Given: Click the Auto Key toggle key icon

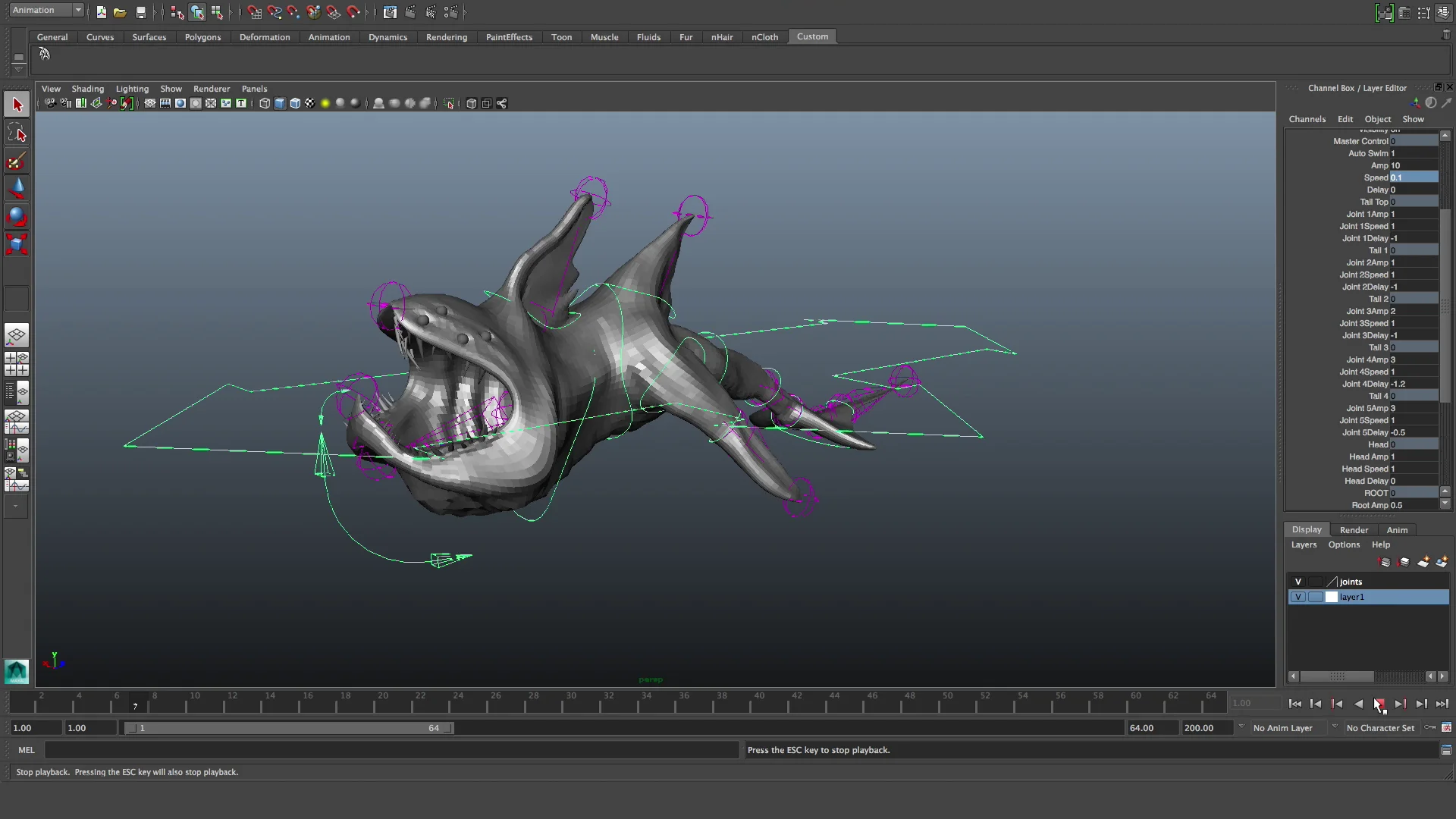Looking at the screenshot, I should (1429, 727).
